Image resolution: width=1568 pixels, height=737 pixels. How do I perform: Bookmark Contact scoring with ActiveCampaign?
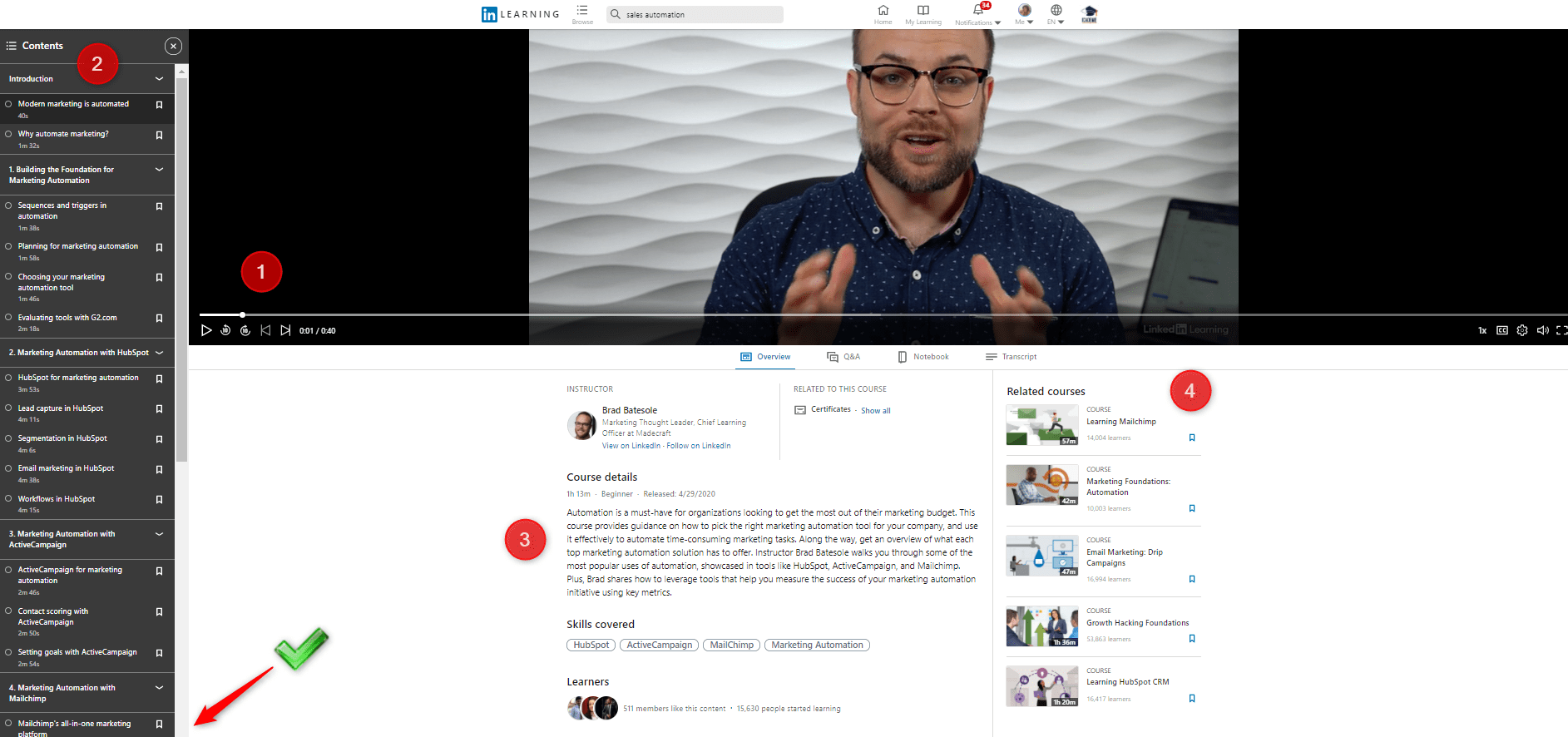pyautogui.click(x=159, y=612)
